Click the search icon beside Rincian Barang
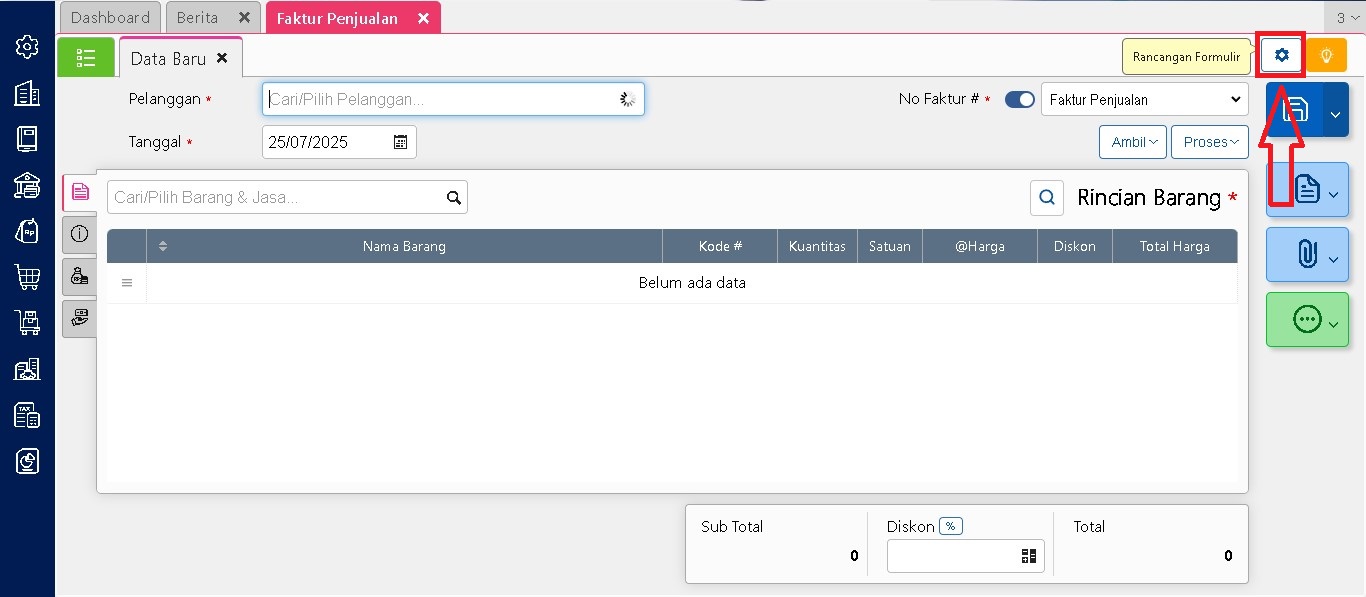This screenshot has width=1366, height=597. point(1046,198)
